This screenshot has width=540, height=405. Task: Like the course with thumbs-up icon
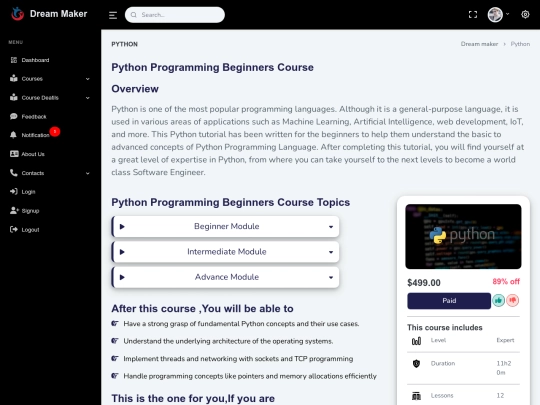[x=498, y=301]
